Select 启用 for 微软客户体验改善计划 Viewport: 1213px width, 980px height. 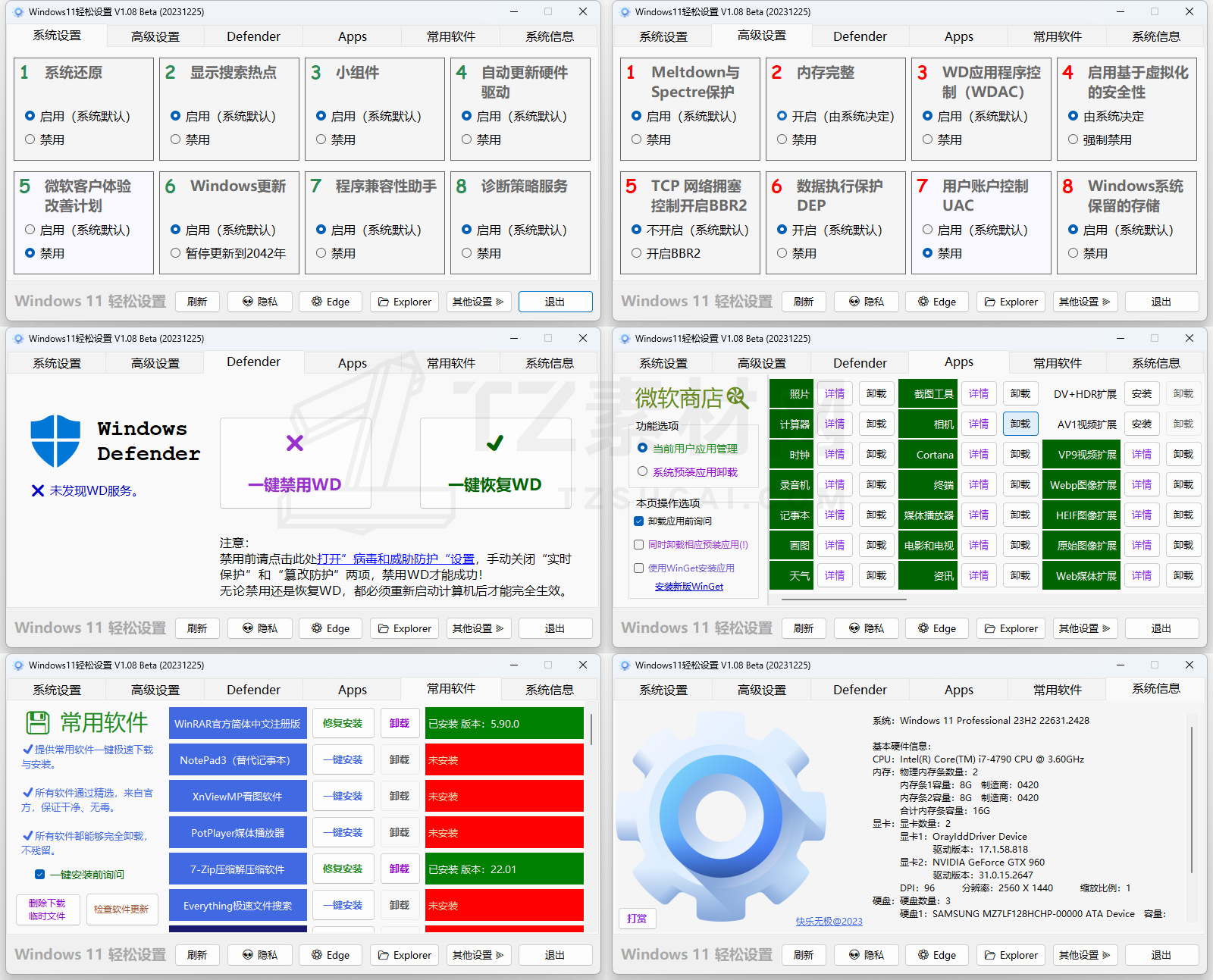tap(30, 230)
